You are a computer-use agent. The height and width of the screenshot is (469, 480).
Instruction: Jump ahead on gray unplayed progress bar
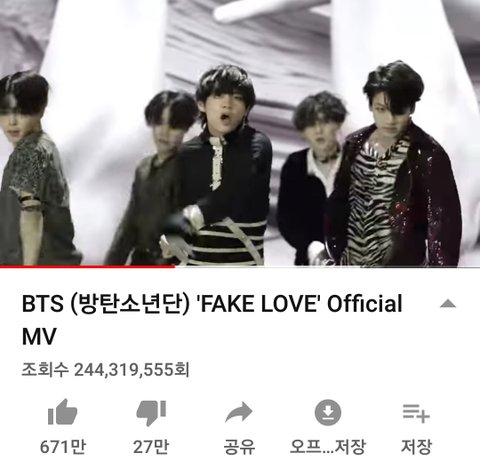[327, 266]
